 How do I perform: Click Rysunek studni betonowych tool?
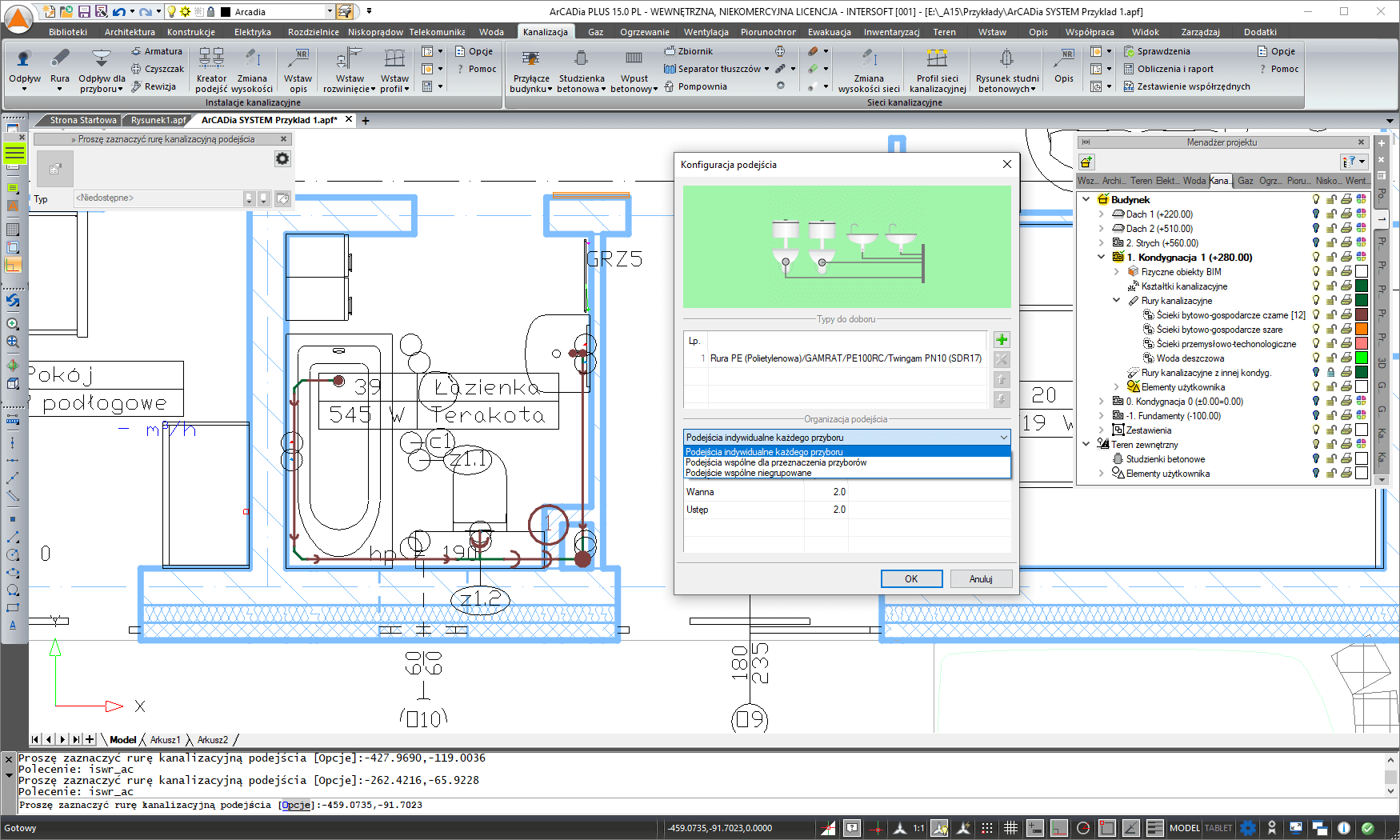[x=1007, y=70]
